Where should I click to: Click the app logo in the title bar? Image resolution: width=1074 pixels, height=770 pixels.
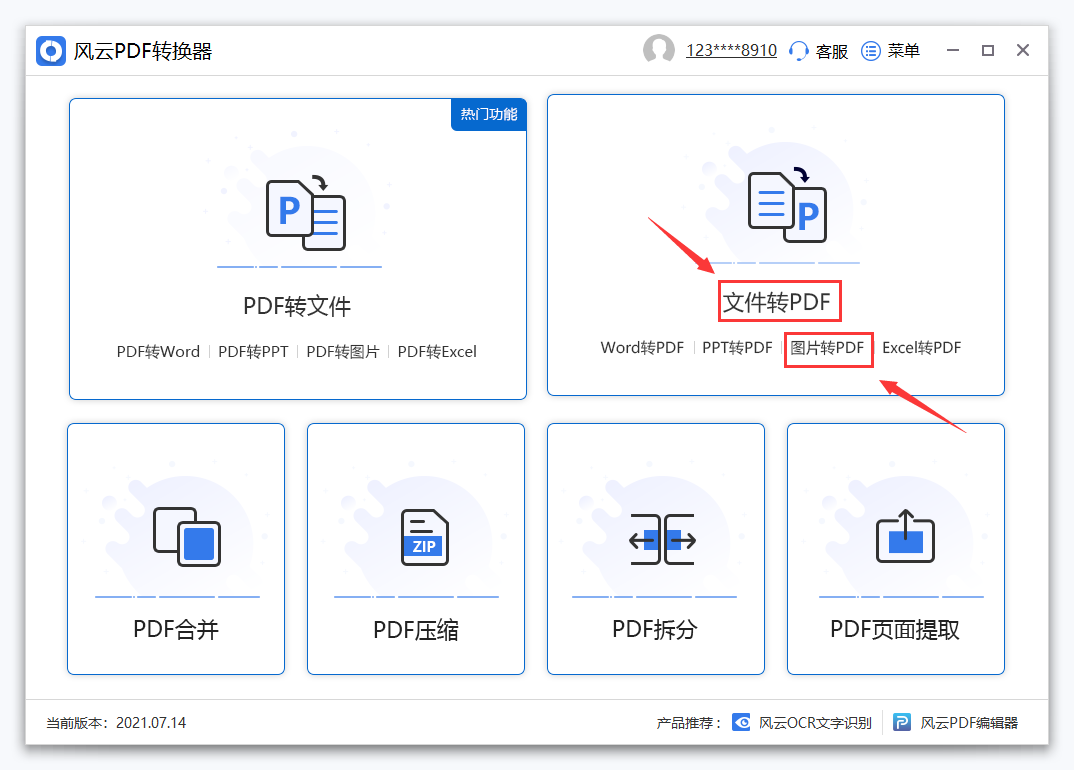50,50
